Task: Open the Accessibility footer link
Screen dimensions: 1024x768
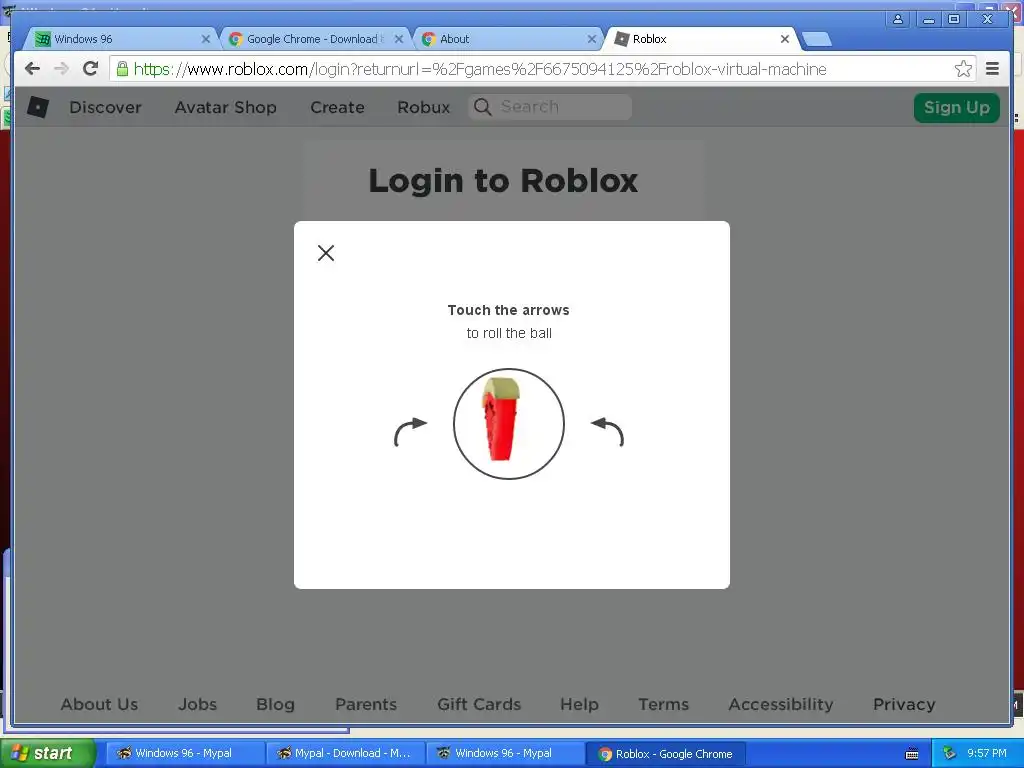Action: point(780,704)
